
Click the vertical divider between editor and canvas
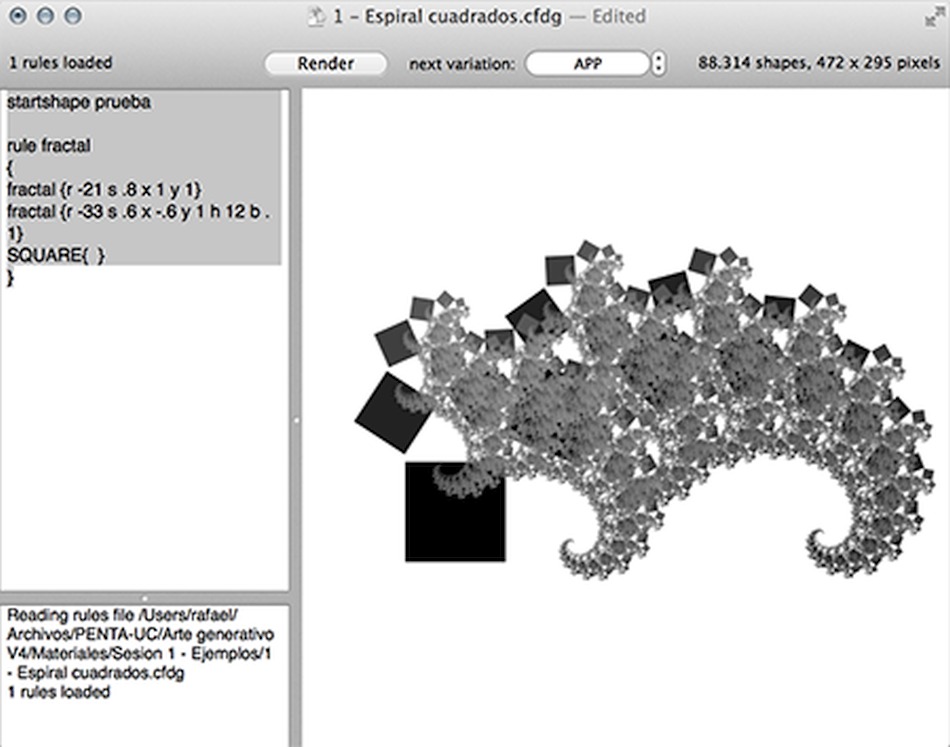point(296,418)
